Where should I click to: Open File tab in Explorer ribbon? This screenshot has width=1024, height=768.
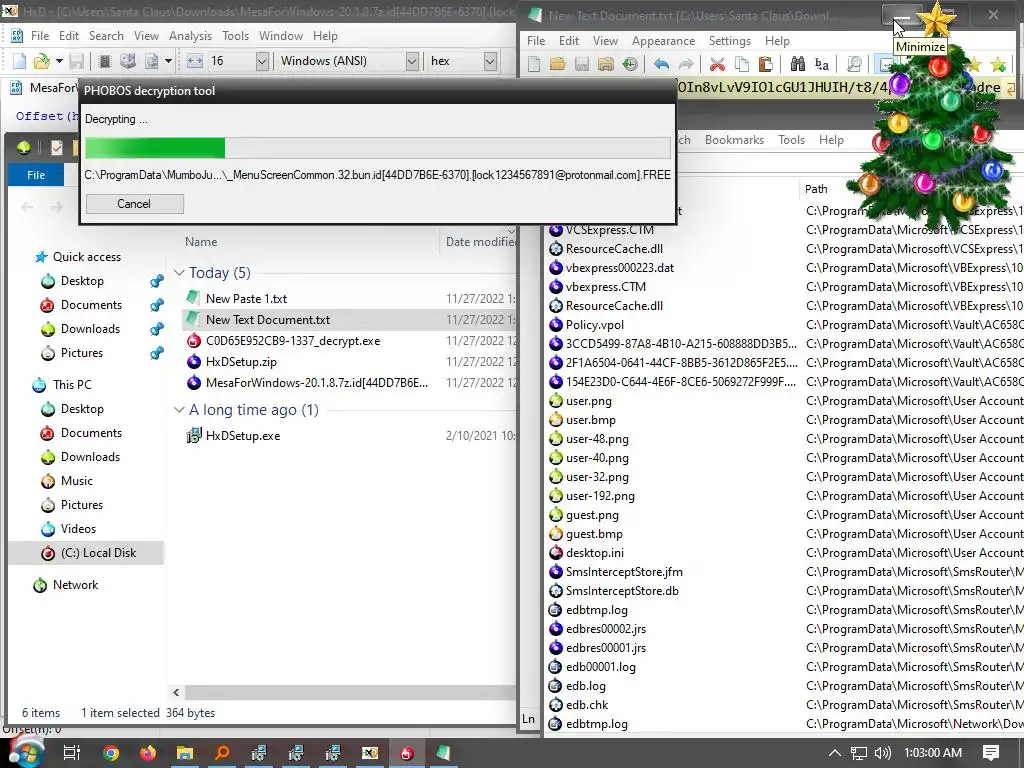pos(36,175)
